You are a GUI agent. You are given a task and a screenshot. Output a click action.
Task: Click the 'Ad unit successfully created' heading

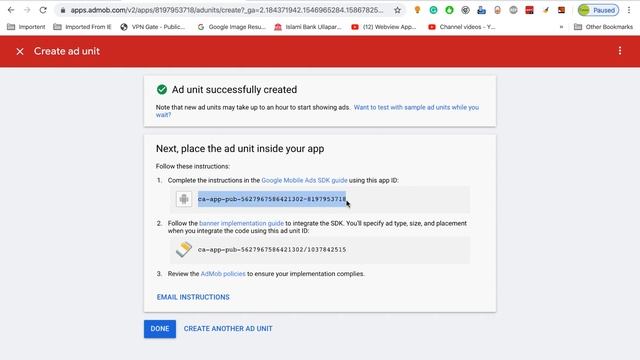point(234,90)
